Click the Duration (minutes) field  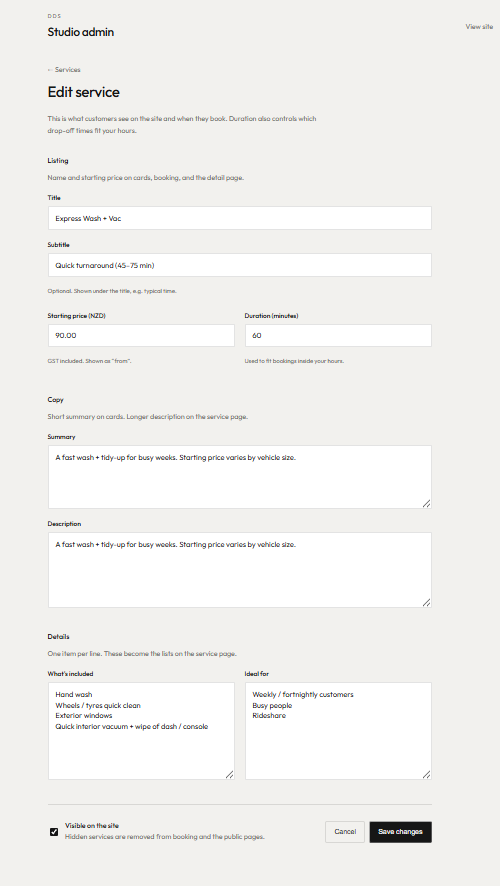coord(338,336)
